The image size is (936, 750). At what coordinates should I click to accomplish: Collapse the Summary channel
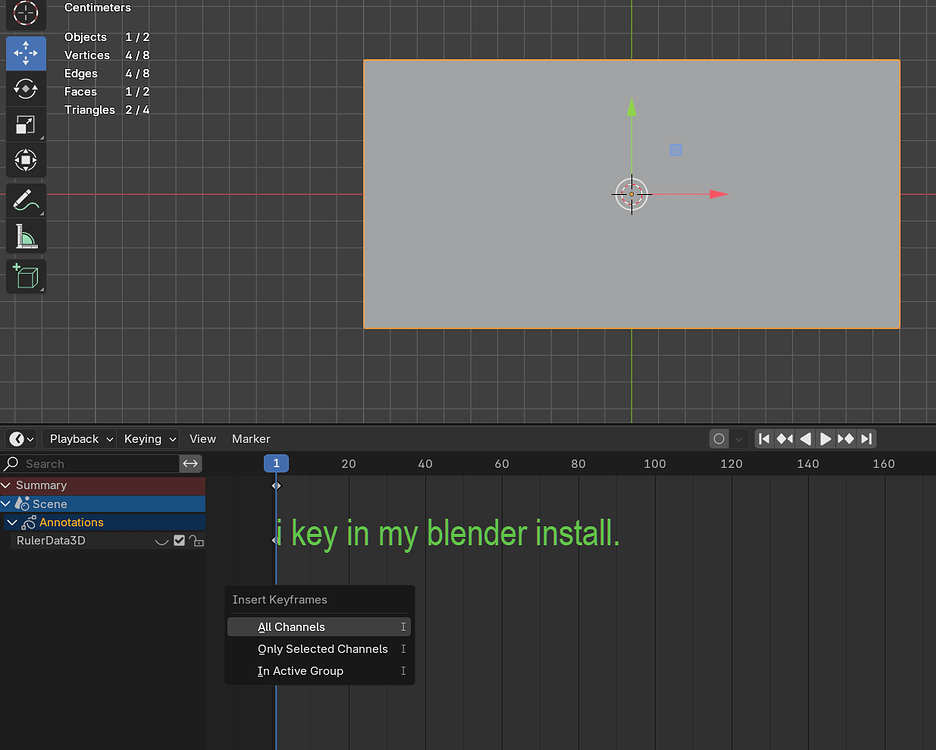tap(6, 485)
